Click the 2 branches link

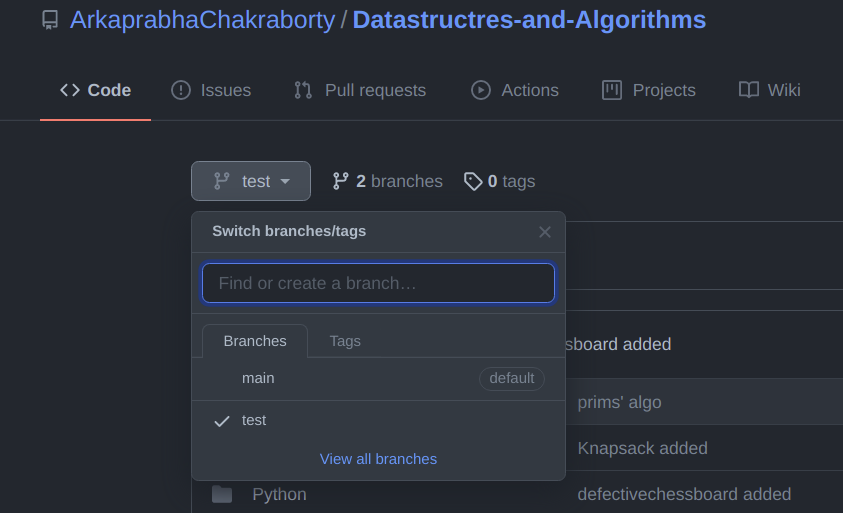(x=388, y=181)
